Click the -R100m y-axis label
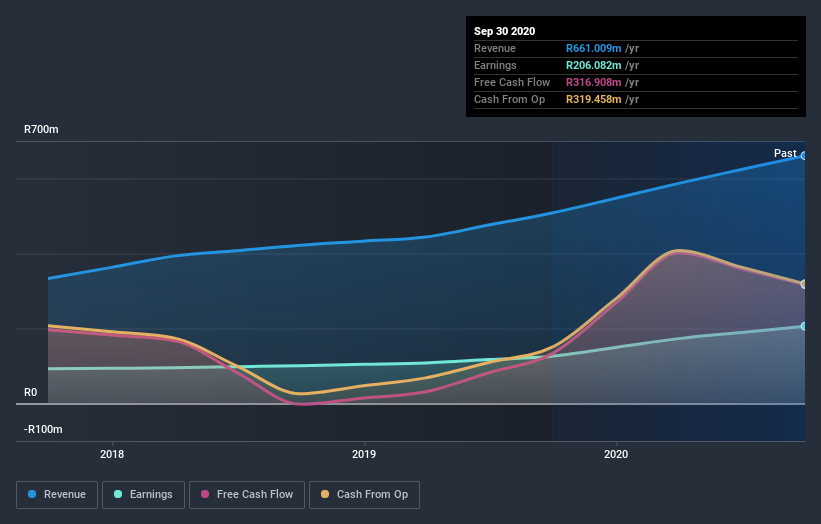Viewport: 821px width, 524px height. pyautogui.click(x=43, y=429)
